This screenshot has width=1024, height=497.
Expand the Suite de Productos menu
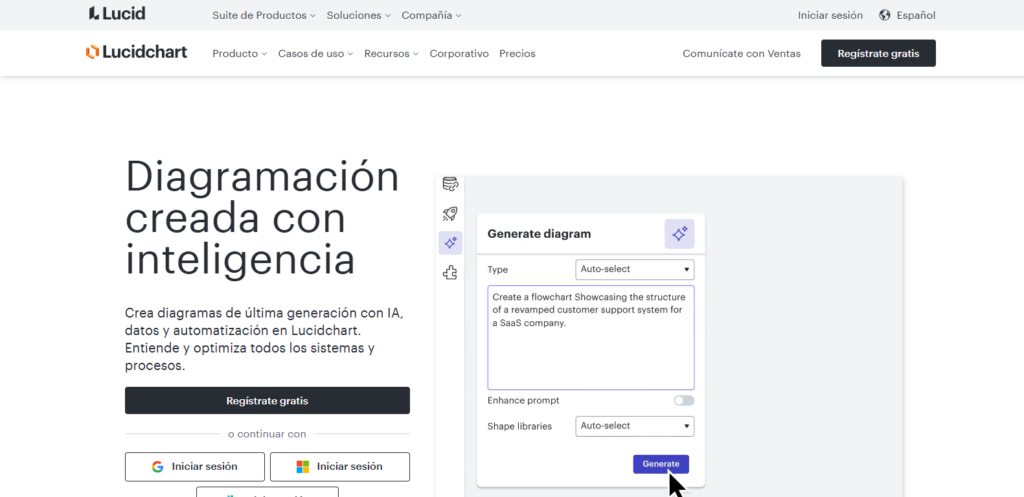(264, 15)
